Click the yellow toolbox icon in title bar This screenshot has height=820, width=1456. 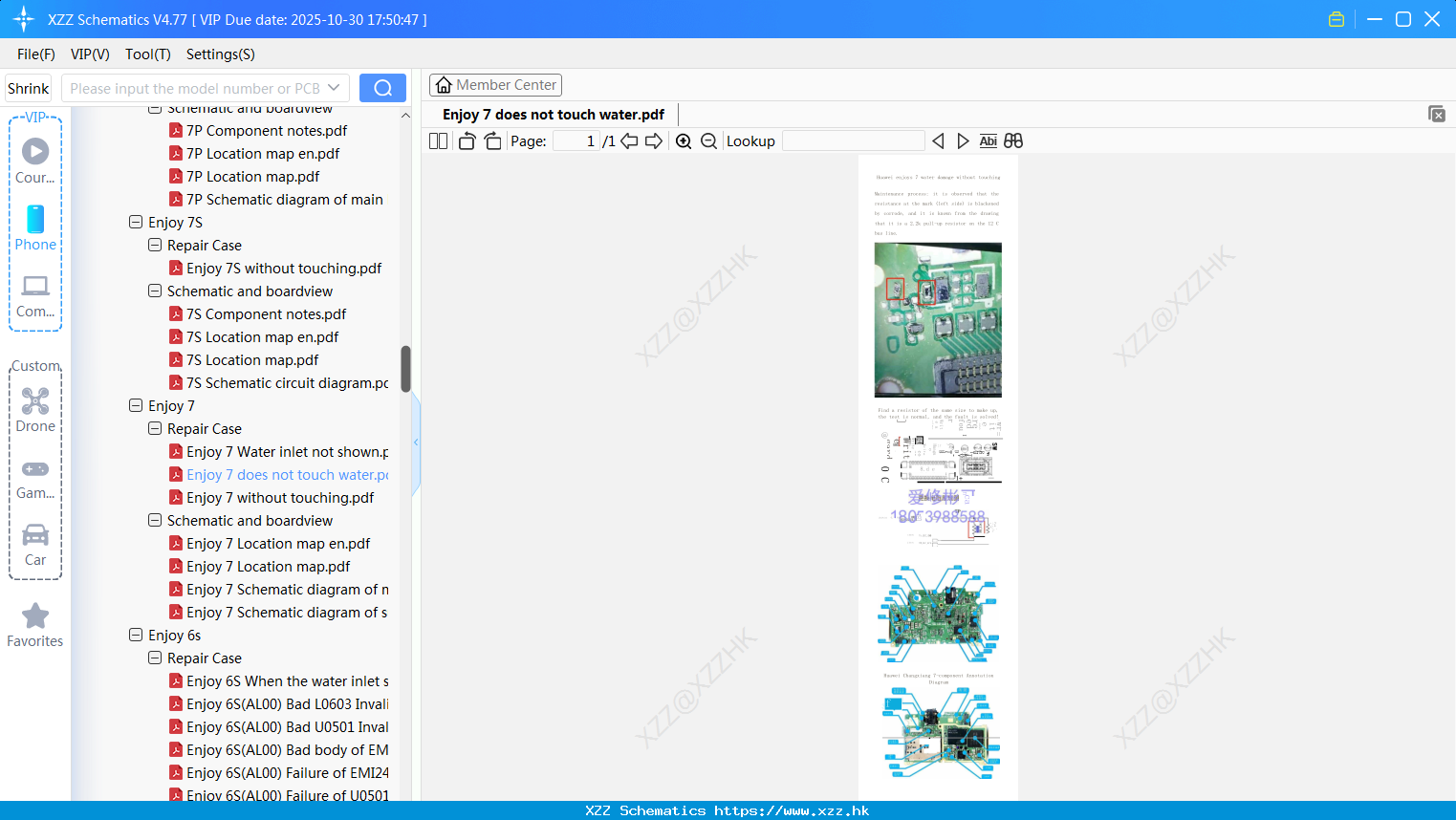pyautogui.click(x=1336, y=19)
